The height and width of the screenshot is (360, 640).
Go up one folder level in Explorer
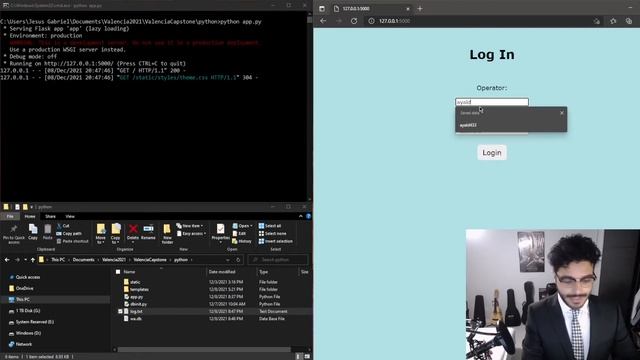pos(33,260)
